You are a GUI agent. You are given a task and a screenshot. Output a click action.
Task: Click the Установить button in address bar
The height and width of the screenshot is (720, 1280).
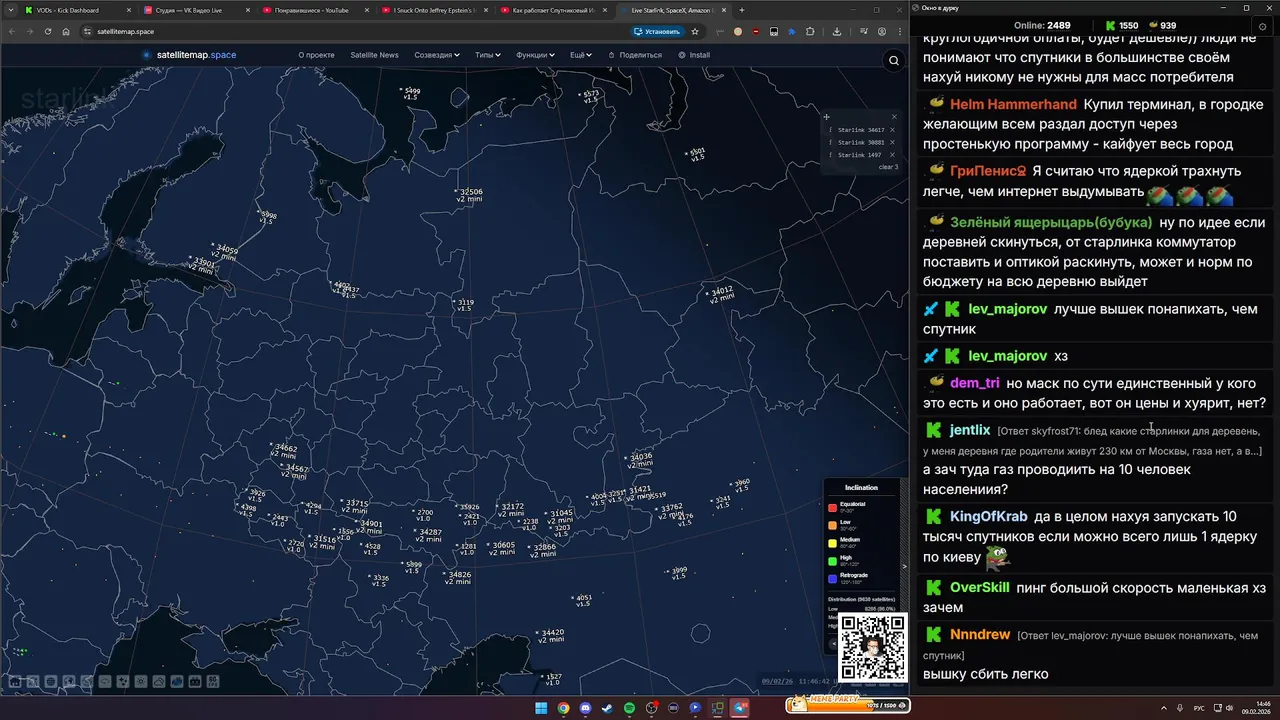[658, 31]
